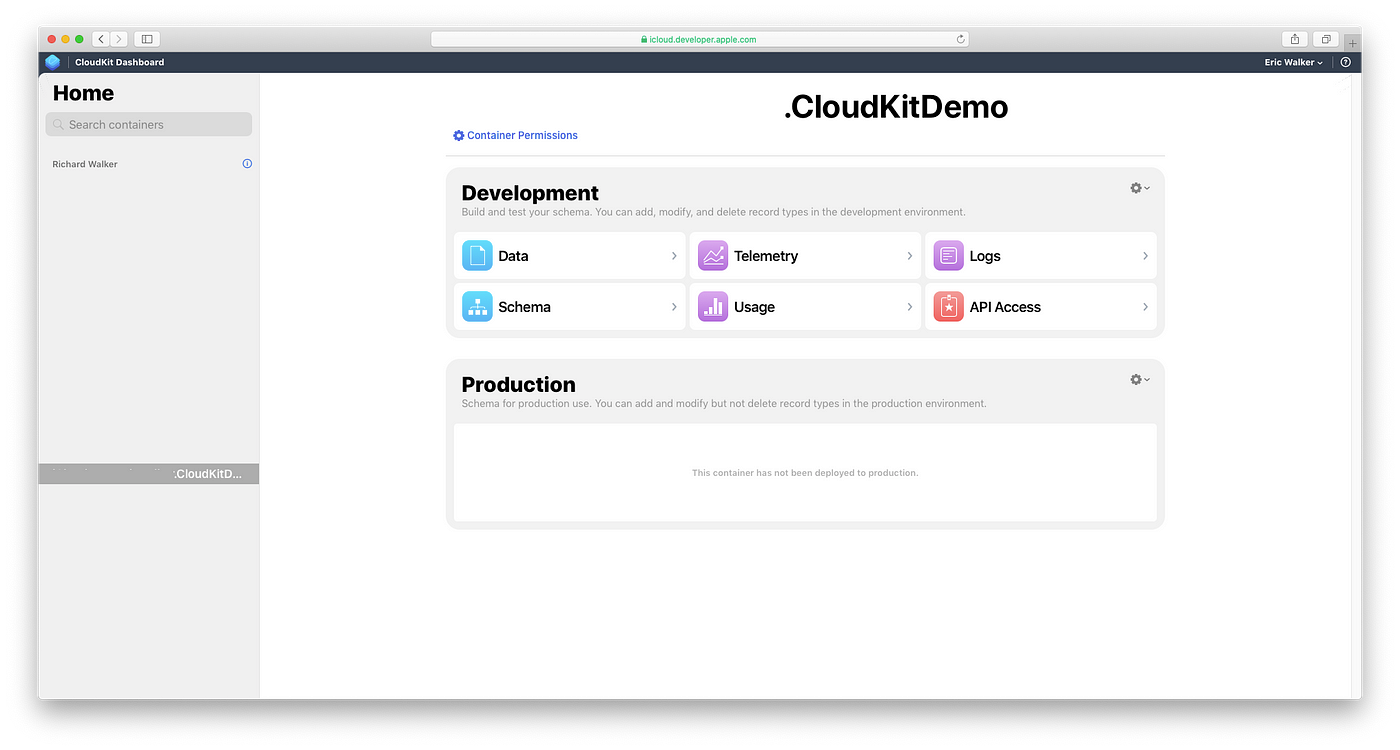Click the CloudKit Dashboard title

(x=120, y=62)
